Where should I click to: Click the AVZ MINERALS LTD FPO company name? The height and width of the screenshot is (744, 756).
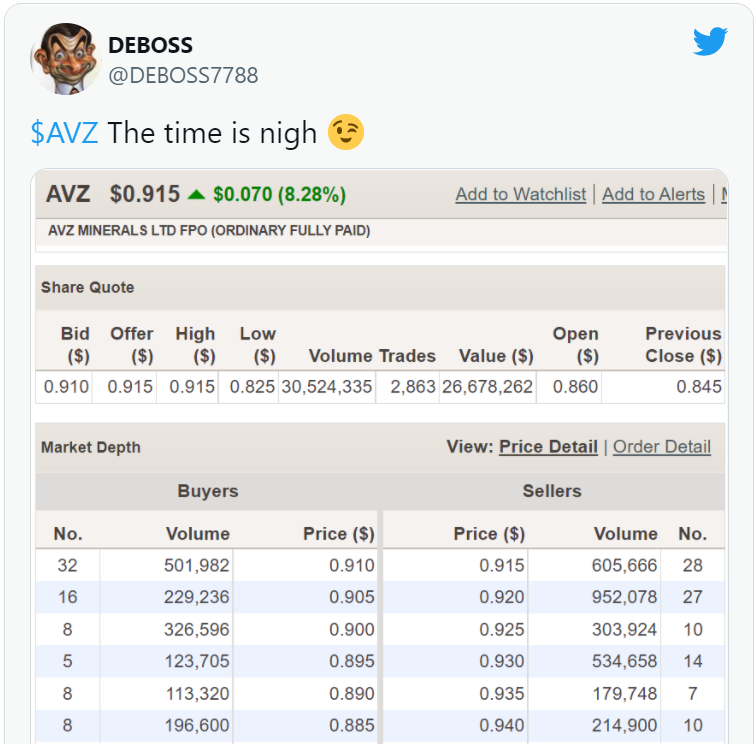pos(209,230)
